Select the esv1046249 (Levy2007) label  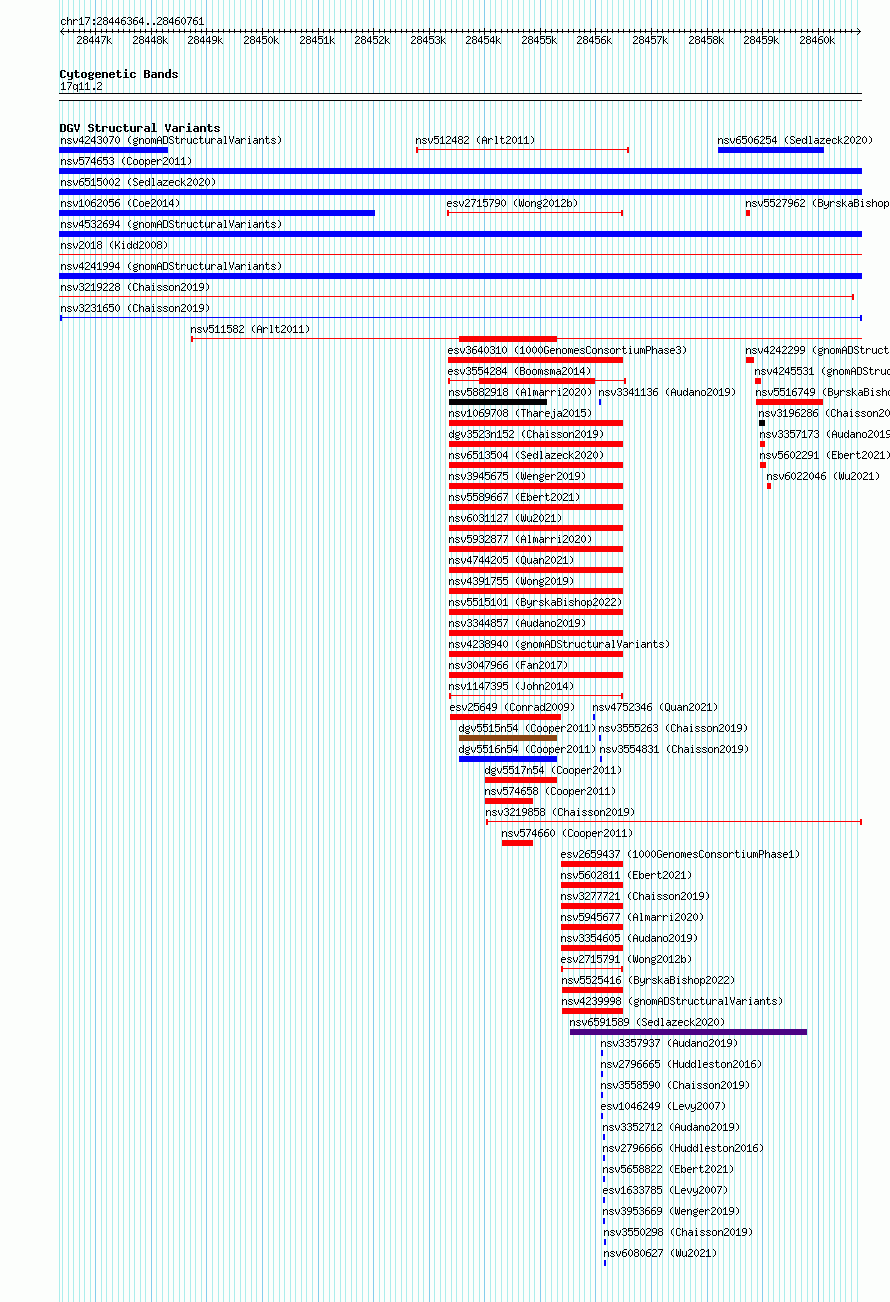click(664, 1106)
